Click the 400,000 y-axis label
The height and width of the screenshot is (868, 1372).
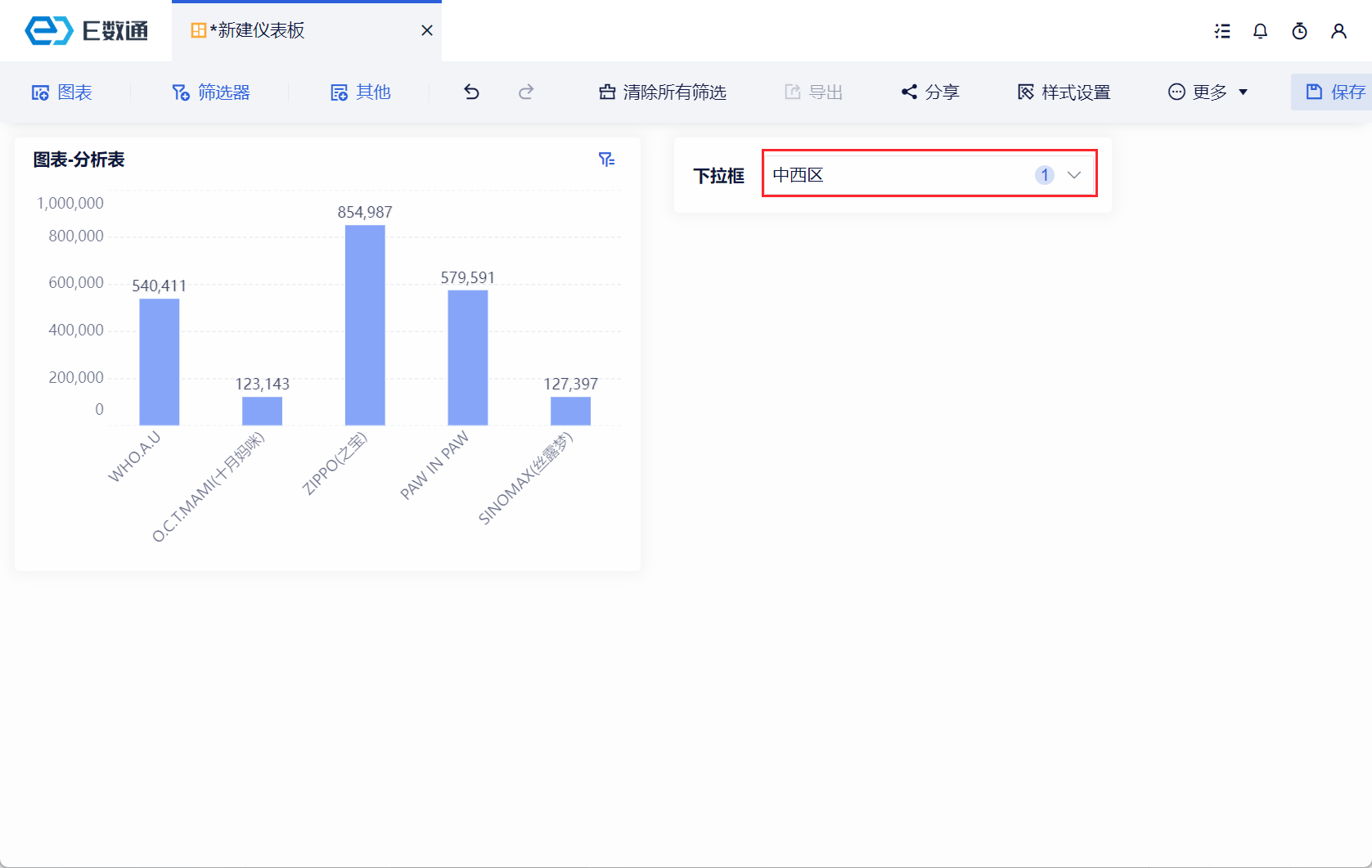[x=76, y=330]
